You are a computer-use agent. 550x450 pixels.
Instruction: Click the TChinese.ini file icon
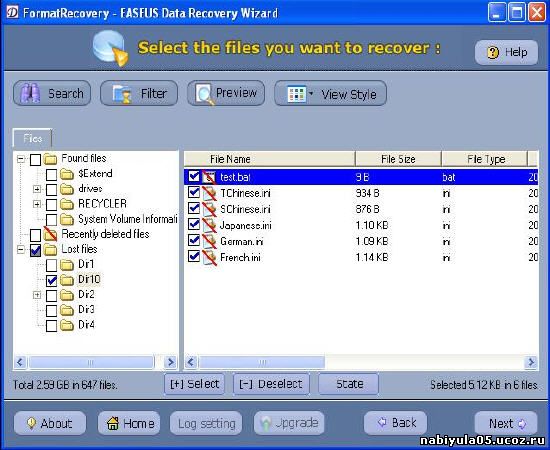[209, 193]
